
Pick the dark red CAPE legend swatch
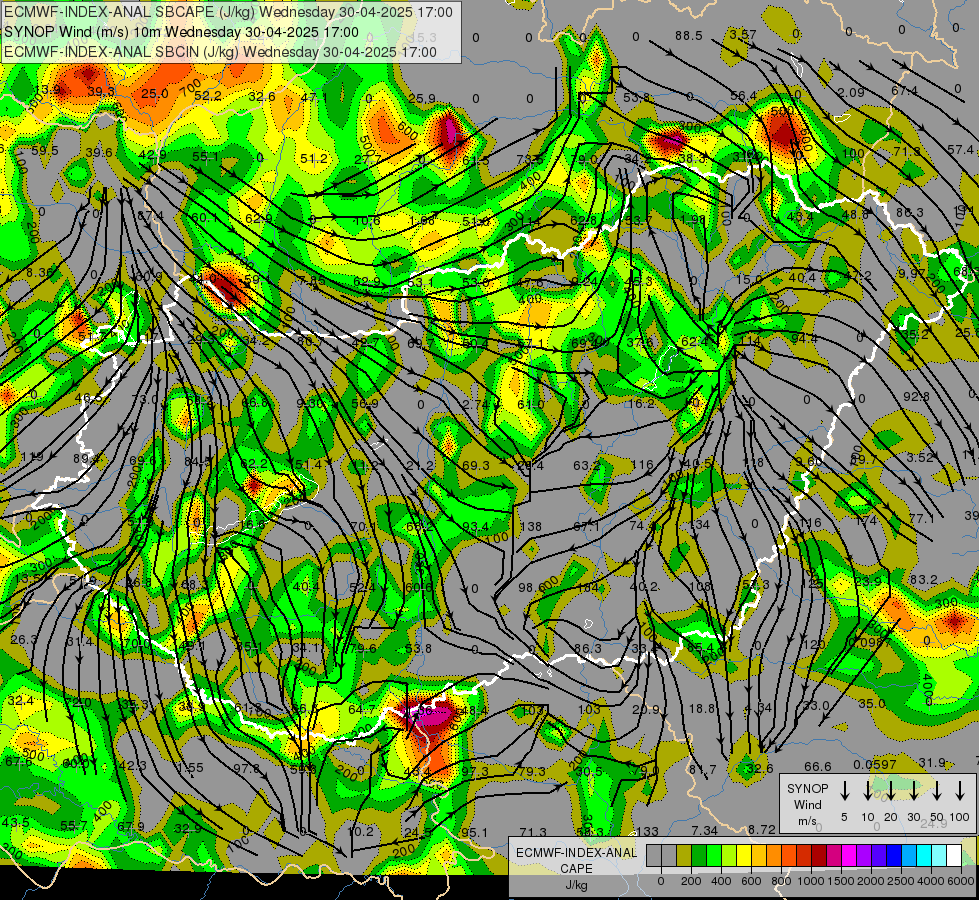pyautogui.click(x=819, y=855)
